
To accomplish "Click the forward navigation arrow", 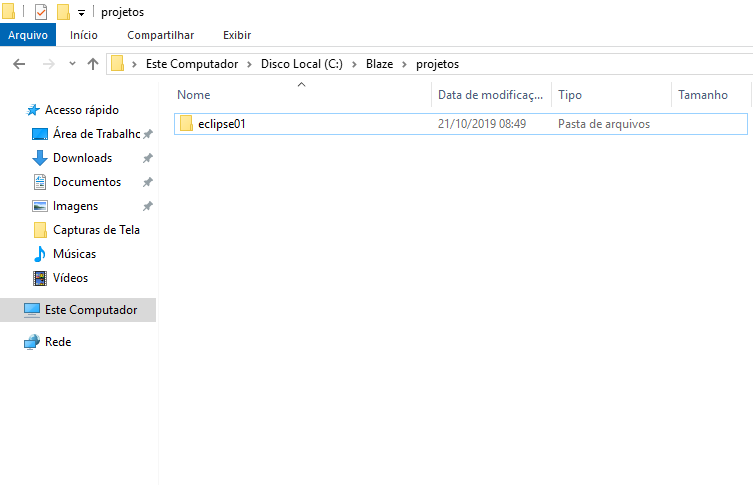I will [x=49, y=64].
